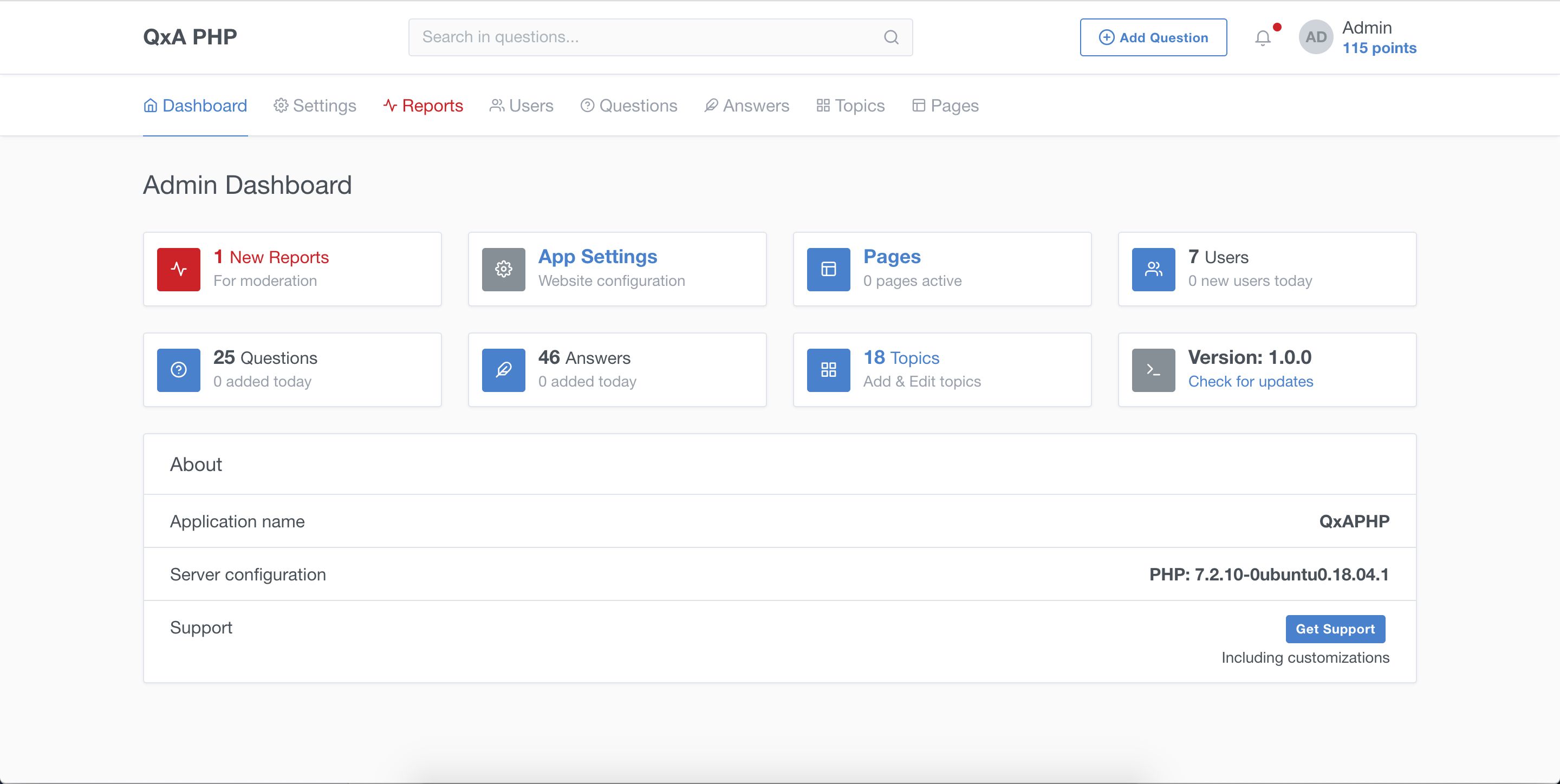The image size is (1560, 784).
Task: Click the AD user avatar
Action: click(1315, 37)
